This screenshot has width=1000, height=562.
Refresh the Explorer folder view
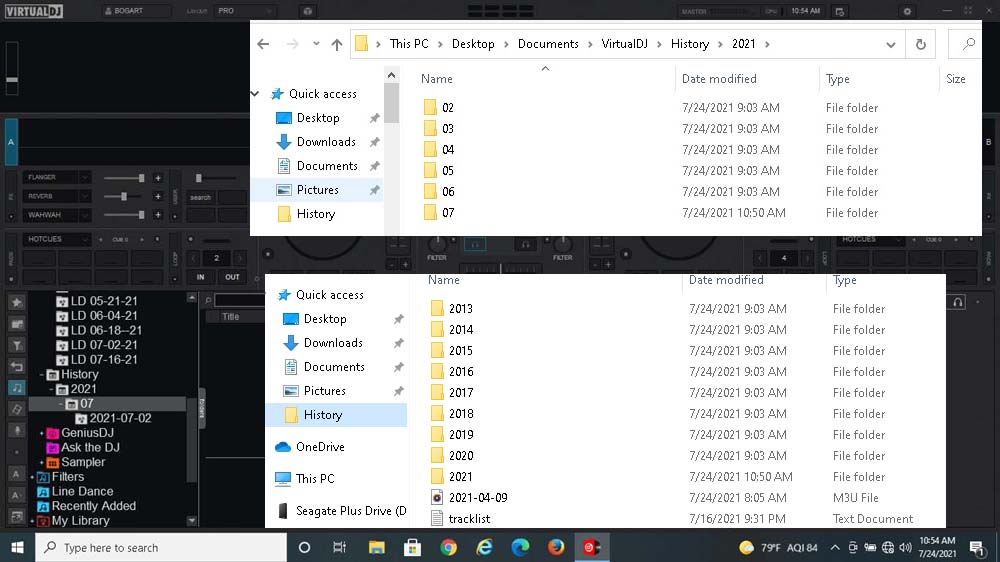[x=920, y=44]
